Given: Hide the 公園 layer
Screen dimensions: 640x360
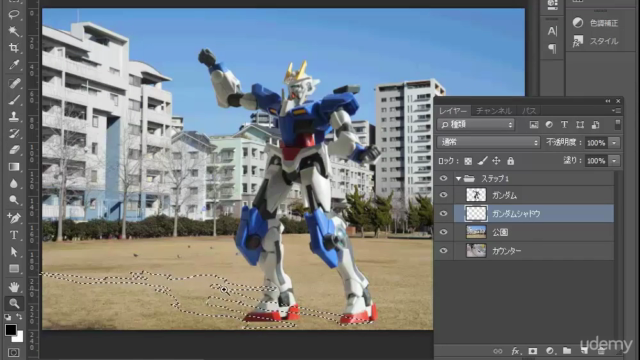Looking at the screenshot, I should pos(443,232).
